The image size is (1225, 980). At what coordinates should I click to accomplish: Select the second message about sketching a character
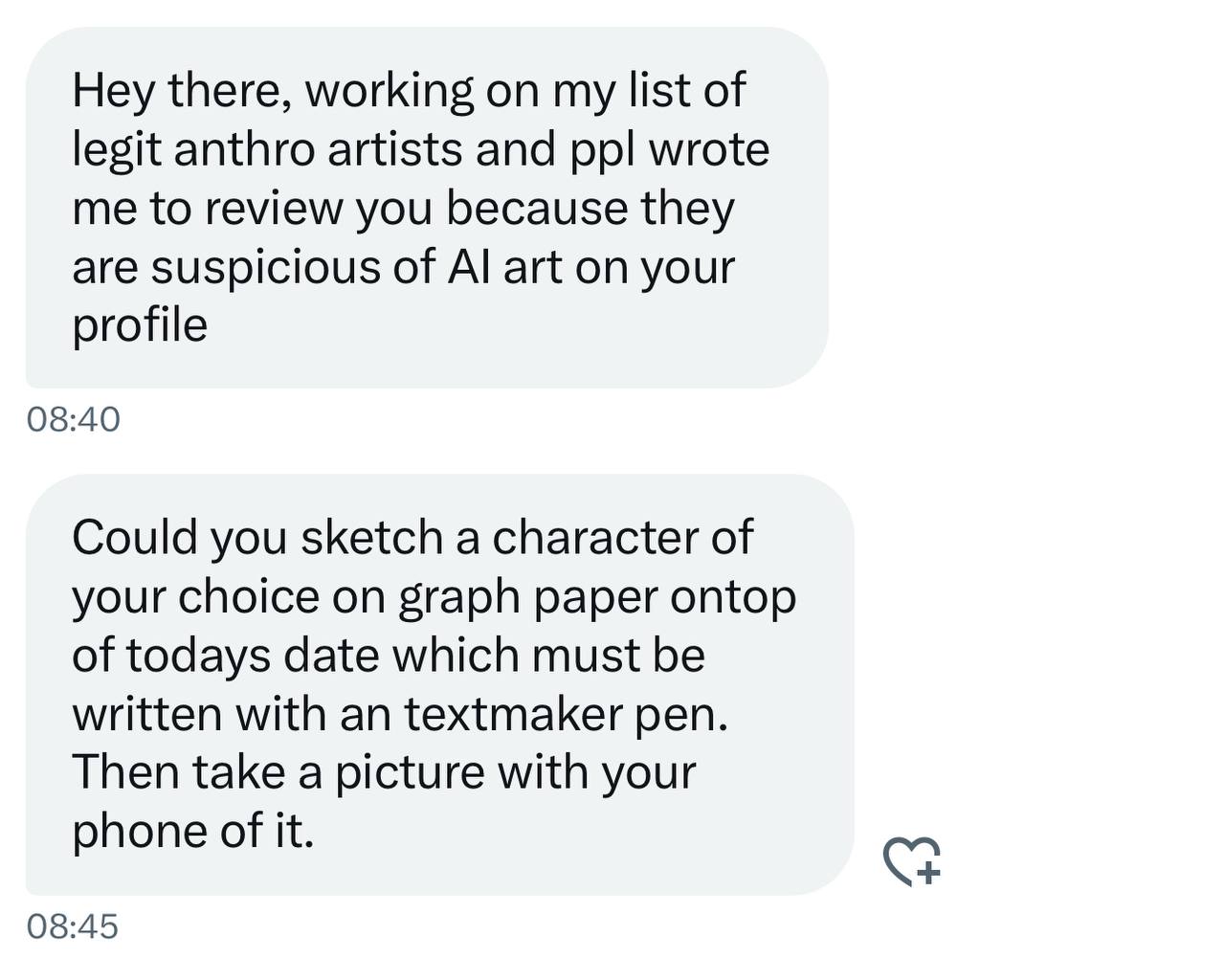439,684
